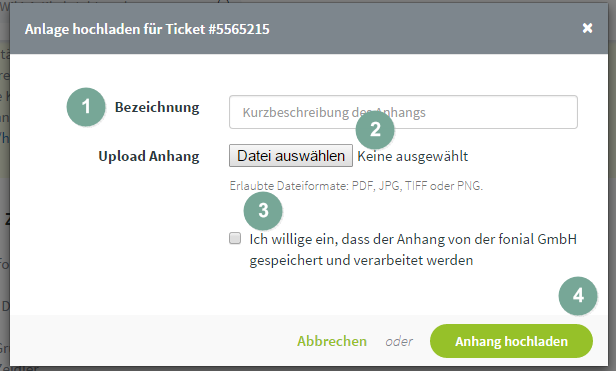This screenshot has width=616, height=371.
Task: Close the upload dialog with the X icon
Action: 587,28
